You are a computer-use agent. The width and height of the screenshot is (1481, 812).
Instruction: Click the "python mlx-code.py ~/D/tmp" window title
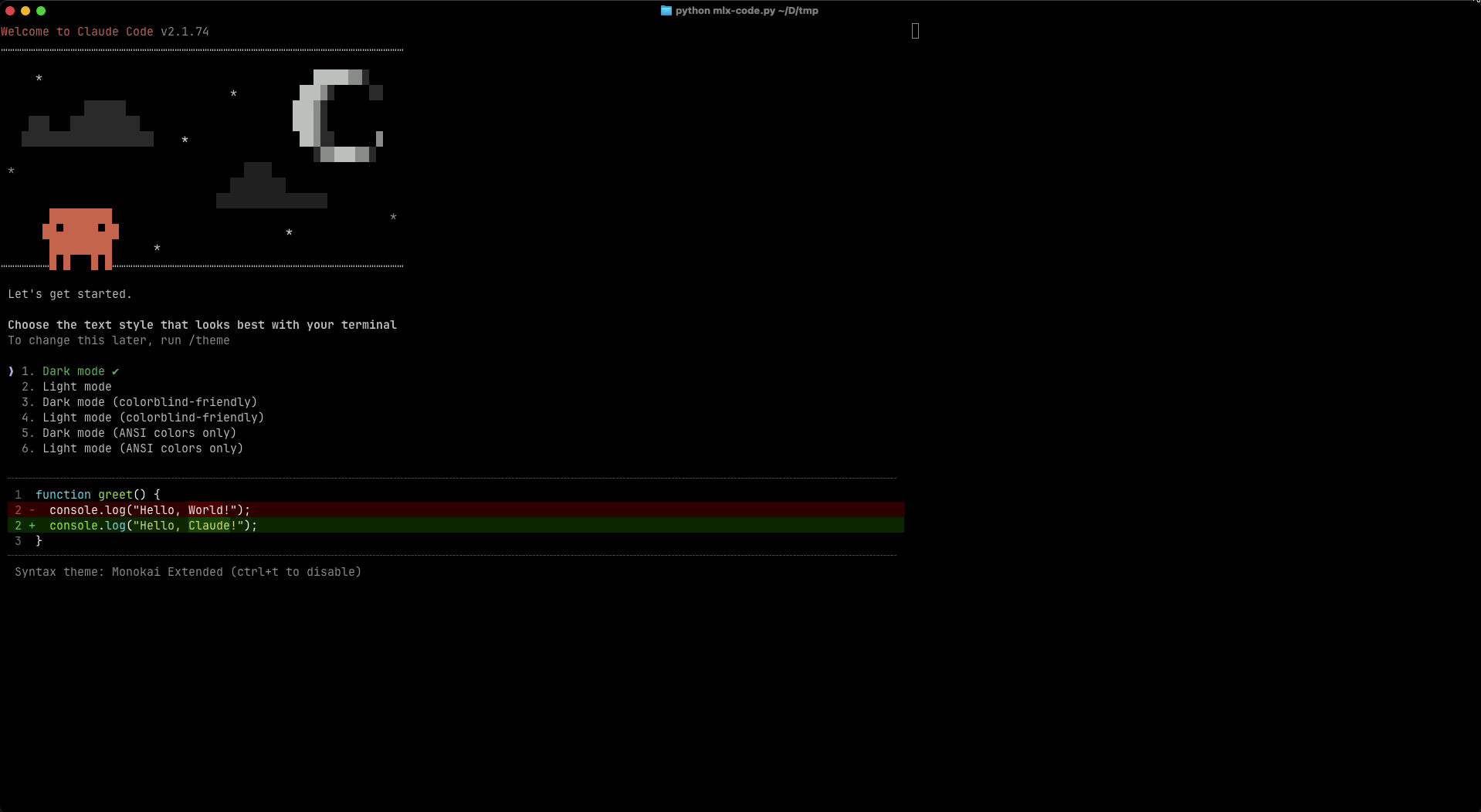point(747,11)
